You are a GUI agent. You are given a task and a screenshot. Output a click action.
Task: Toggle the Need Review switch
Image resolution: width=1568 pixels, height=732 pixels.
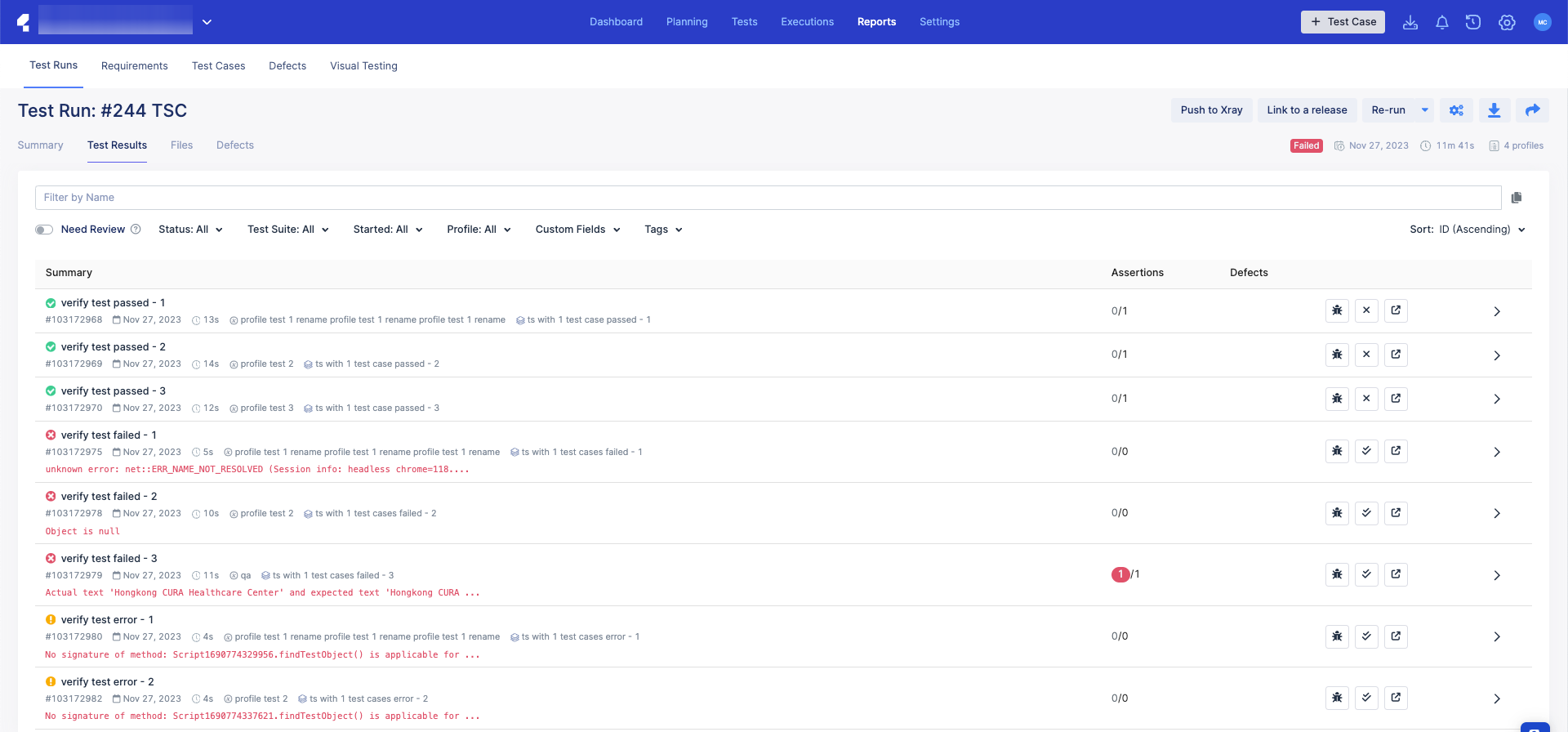point(44,230)
